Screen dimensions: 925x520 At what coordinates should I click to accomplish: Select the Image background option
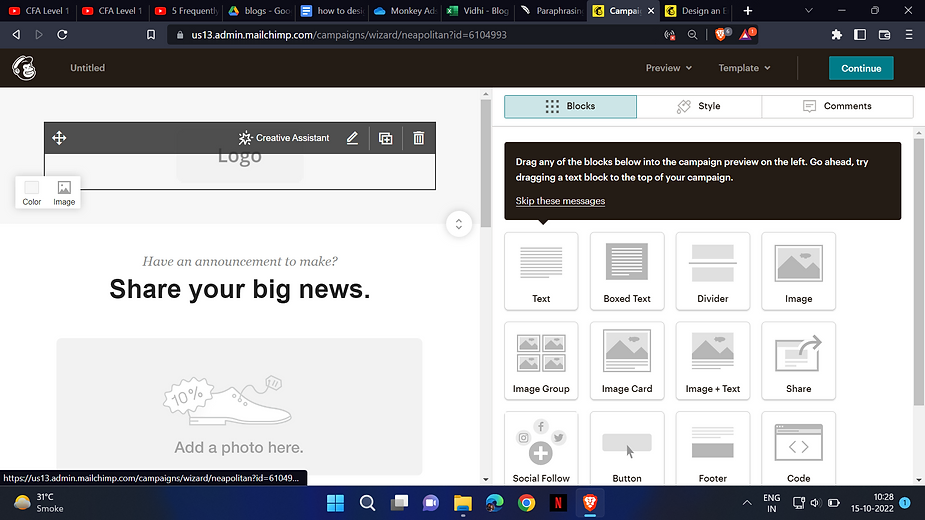(64, 192)
